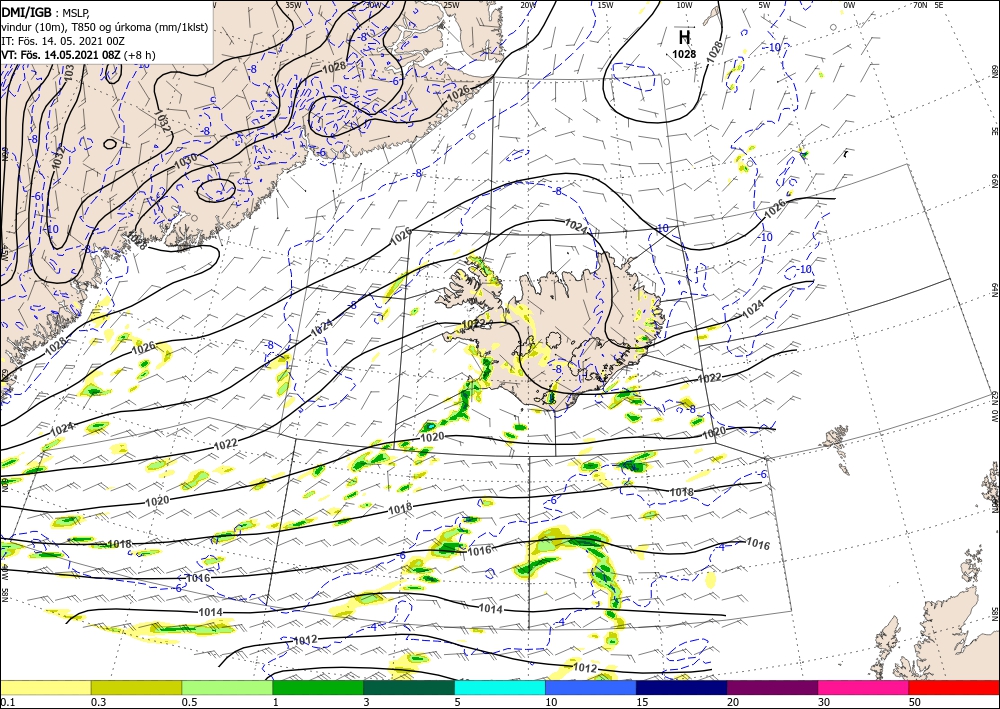The image size is (1000, 709).
Task: Click the '1024' isobar label north of Iceland
Action: (x=577, y=224)
